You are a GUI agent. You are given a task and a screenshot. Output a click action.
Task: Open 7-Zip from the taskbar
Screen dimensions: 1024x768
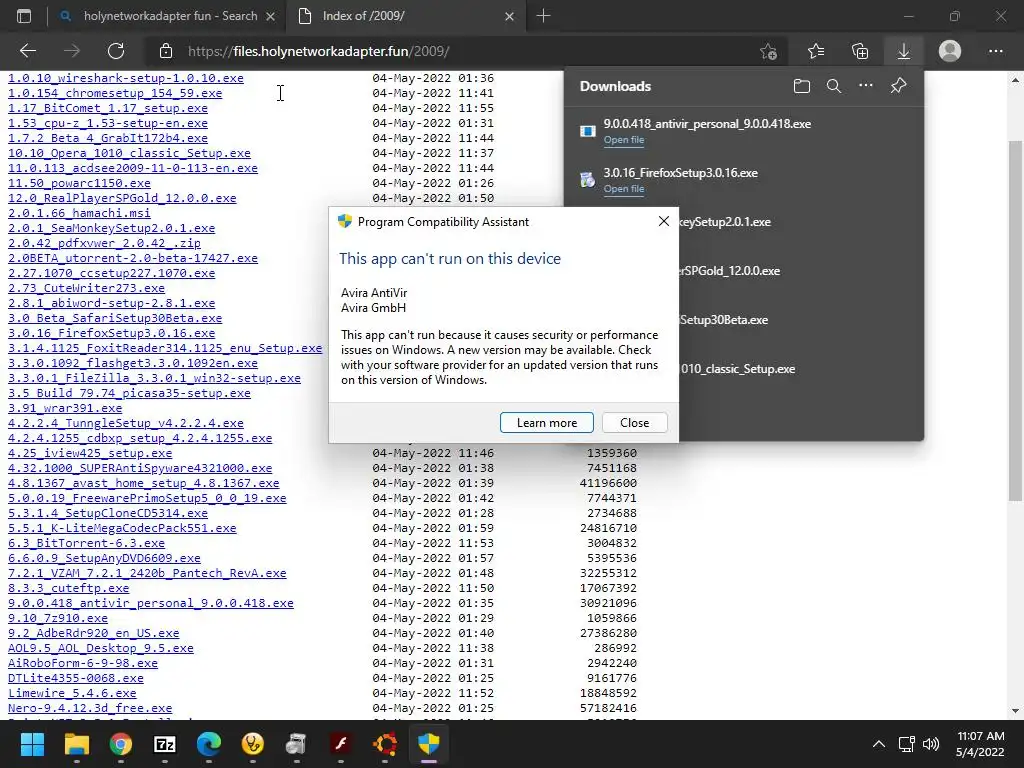[x=165, y=744]
